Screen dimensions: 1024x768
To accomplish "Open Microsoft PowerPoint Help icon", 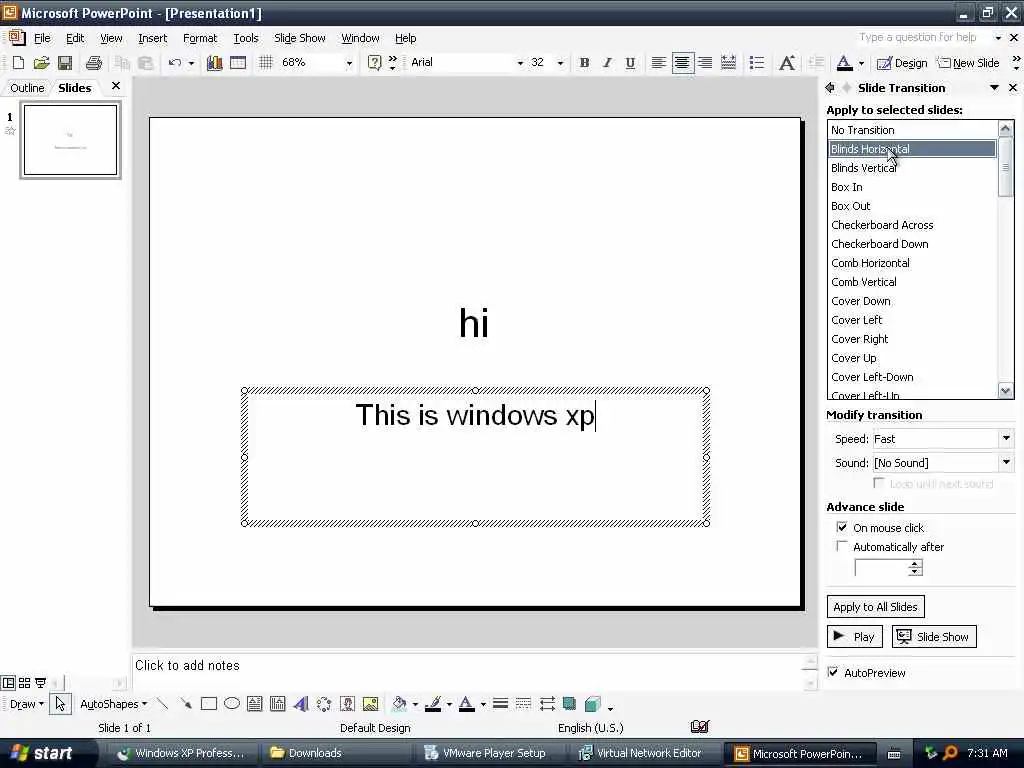I will (374, 63).
